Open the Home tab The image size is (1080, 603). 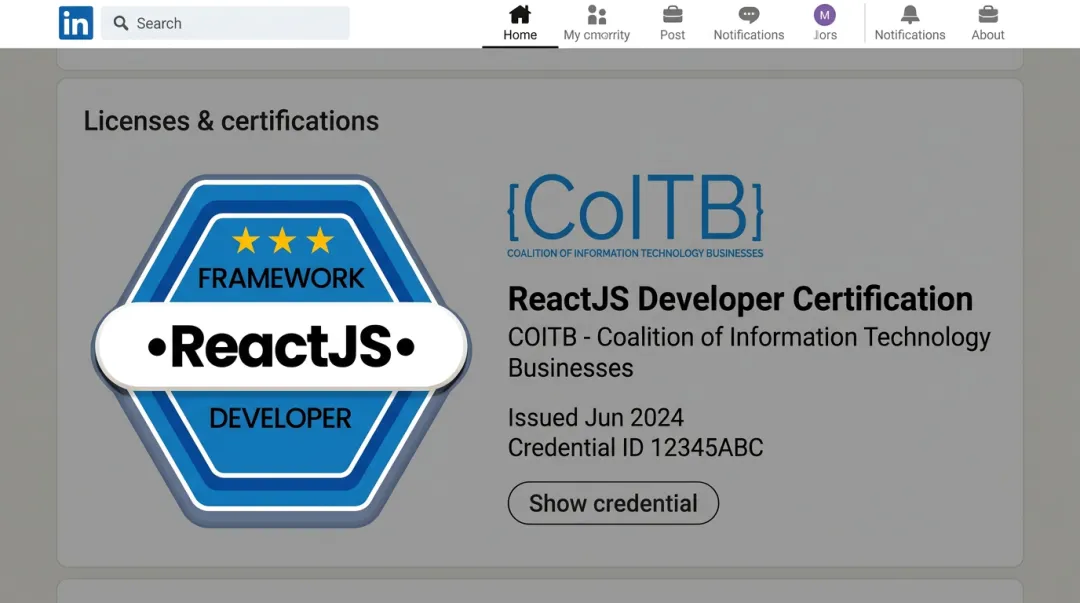click(x=520, y=24)
